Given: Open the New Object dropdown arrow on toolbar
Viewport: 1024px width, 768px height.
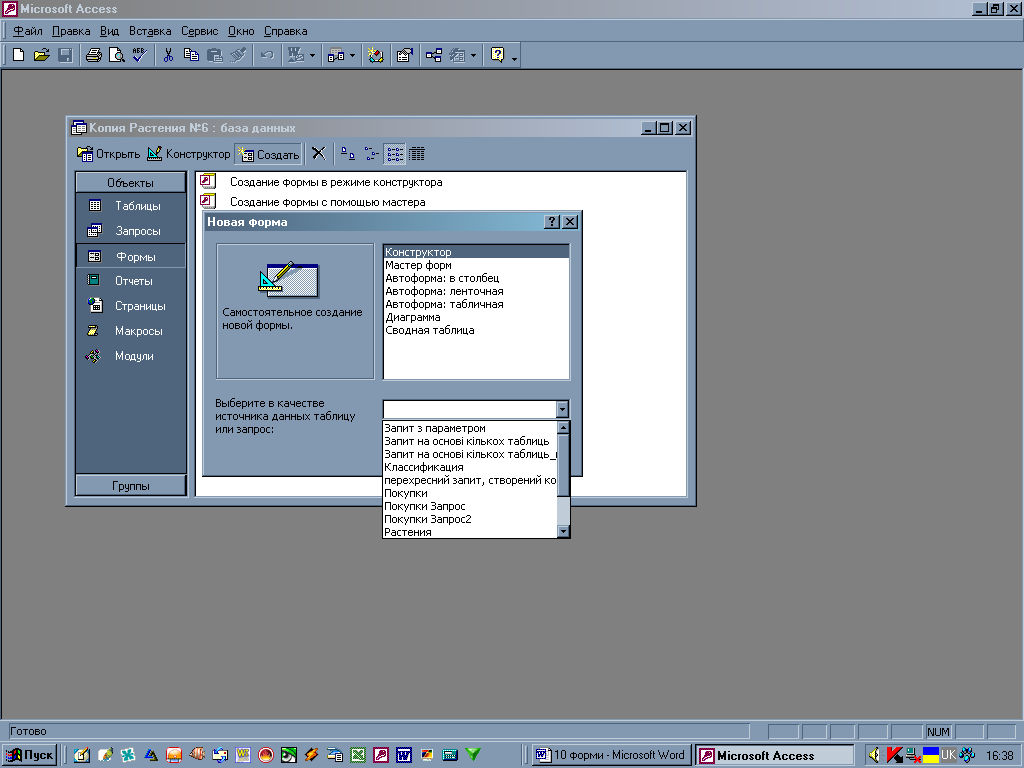Looking at the screenshot, I should coord(473,56).
